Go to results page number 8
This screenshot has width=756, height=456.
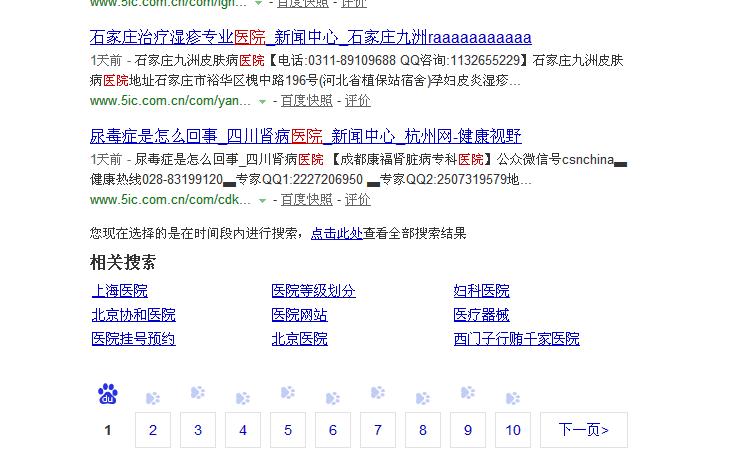click(423, 430)
